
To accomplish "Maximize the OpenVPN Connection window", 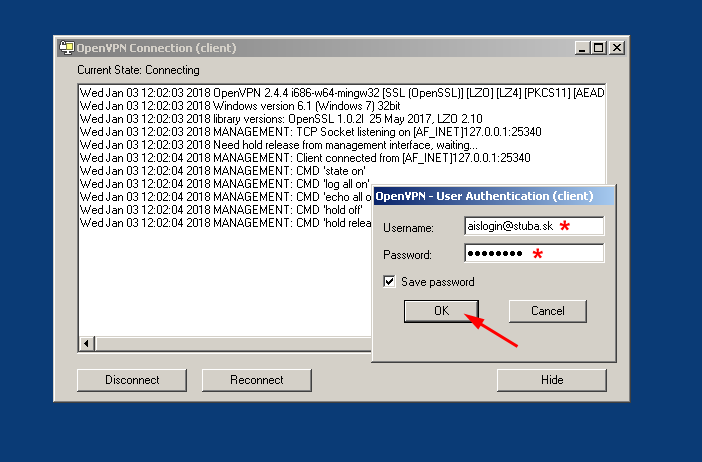I will (x=599, y=47).
